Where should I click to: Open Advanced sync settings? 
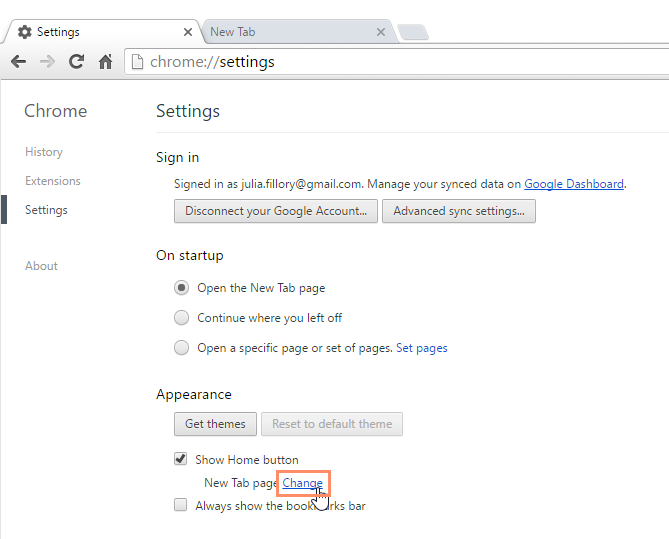(459, 211)
